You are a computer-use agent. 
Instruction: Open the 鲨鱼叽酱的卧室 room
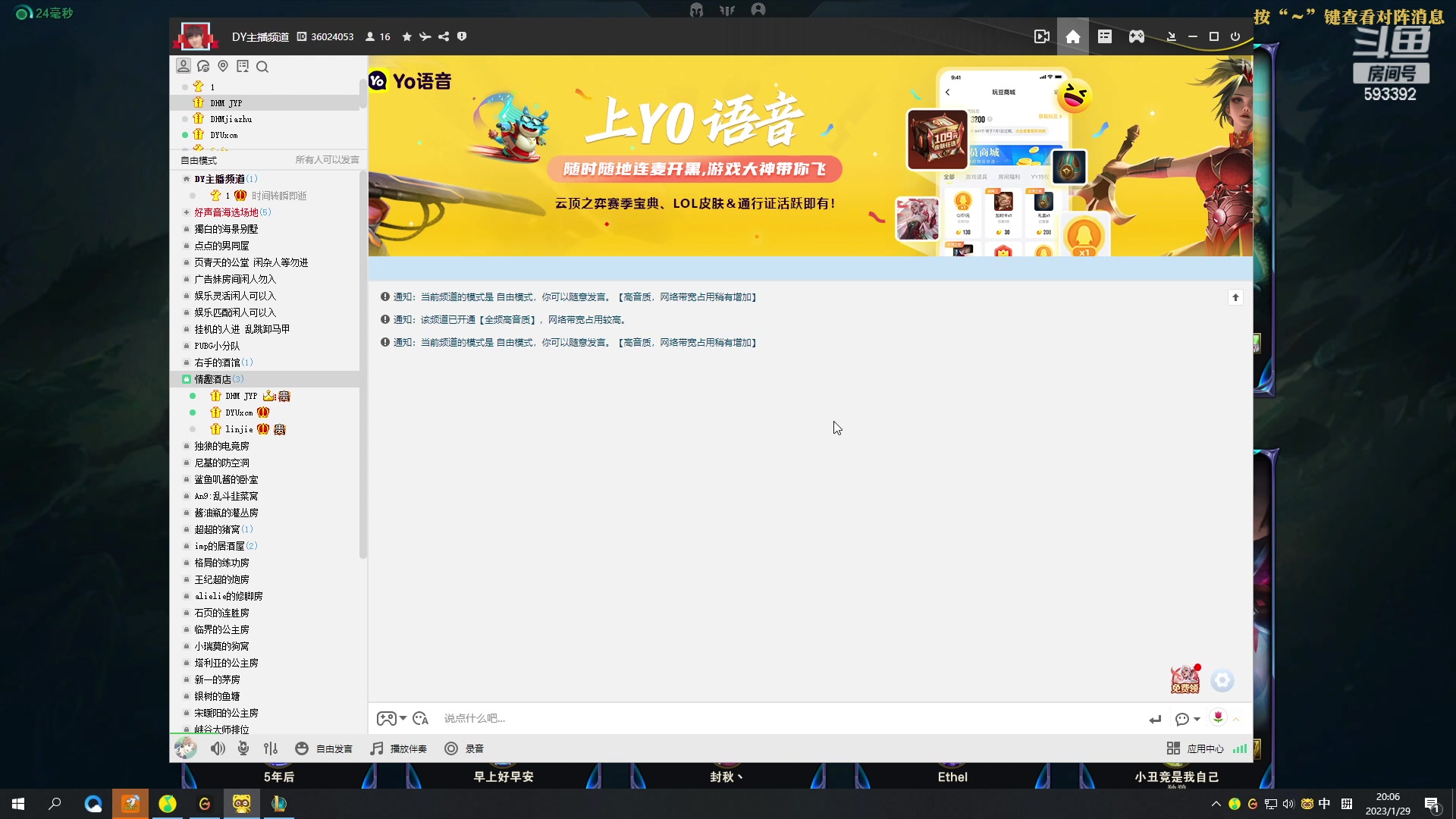(226, 479)
